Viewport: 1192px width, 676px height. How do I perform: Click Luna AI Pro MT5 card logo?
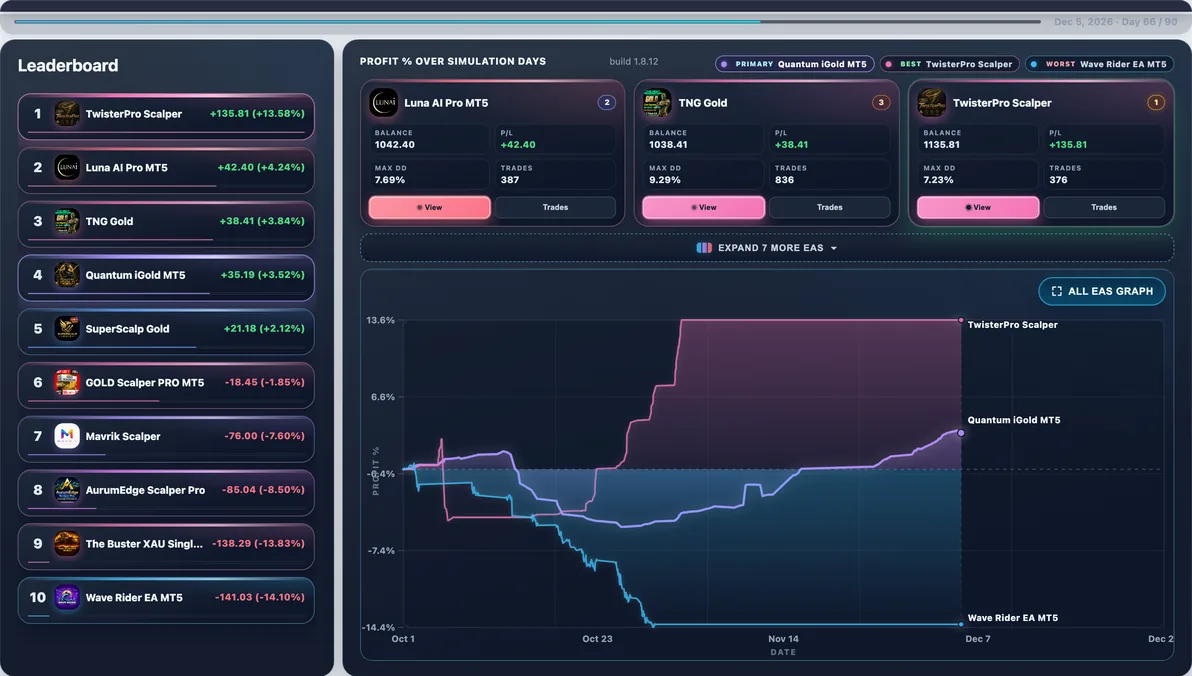tap(383, 103)
